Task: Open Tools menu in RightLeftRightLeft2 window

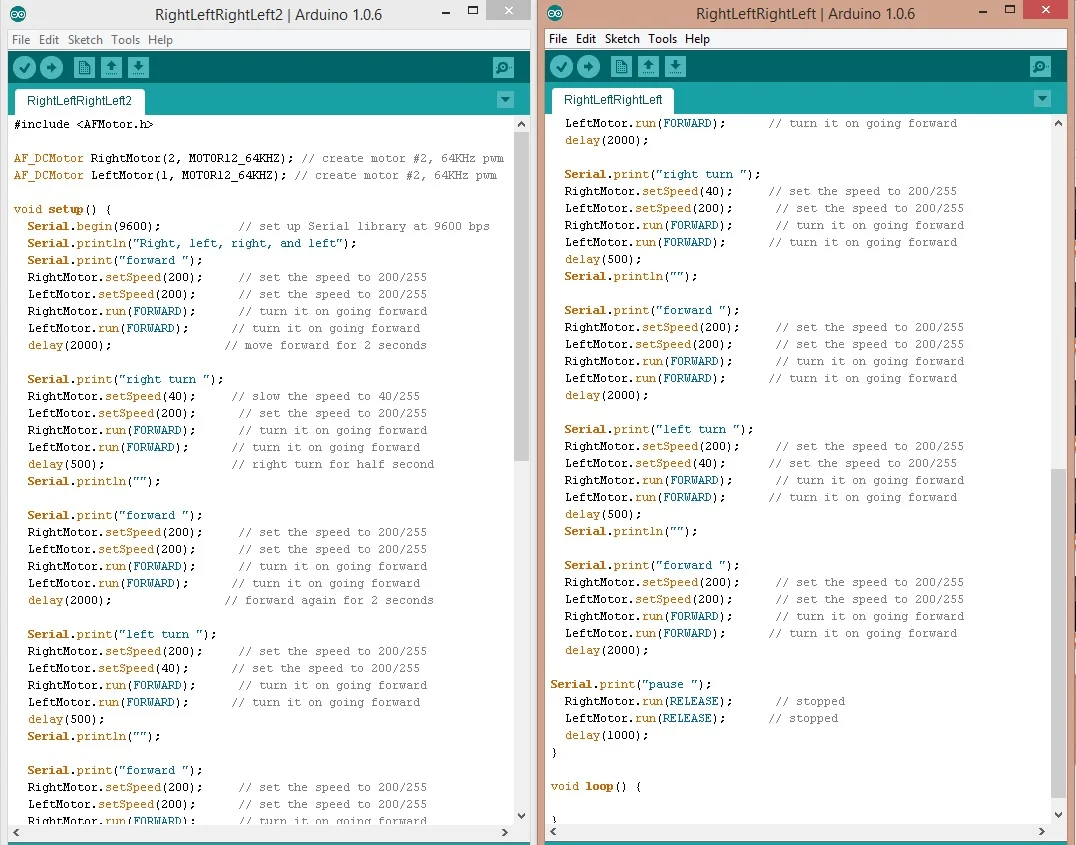Action: click(x=126, y=40)
